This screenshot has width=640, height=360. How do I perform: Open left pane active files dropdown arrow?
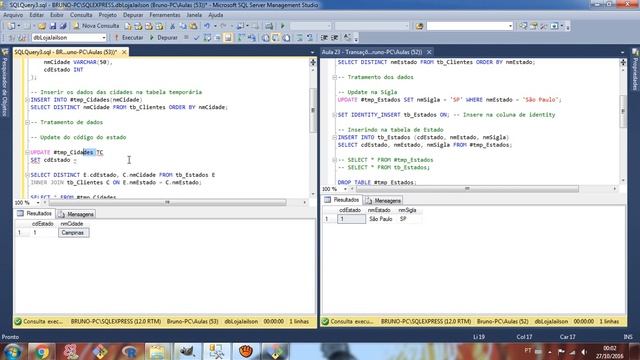[x=312, y=52]
